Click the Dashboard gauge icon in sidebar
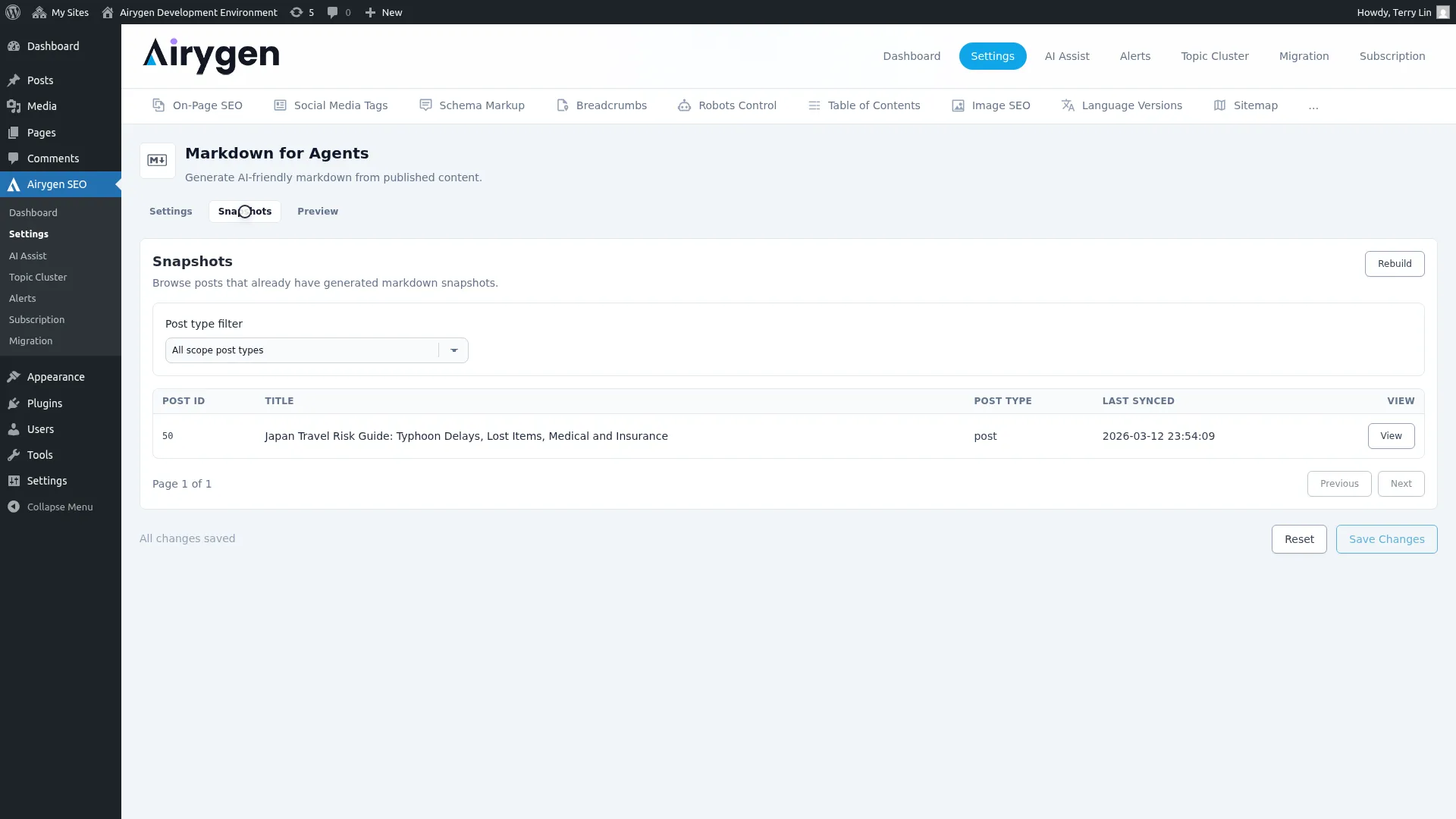The image size is (1456, 819). tap(14, 46)
